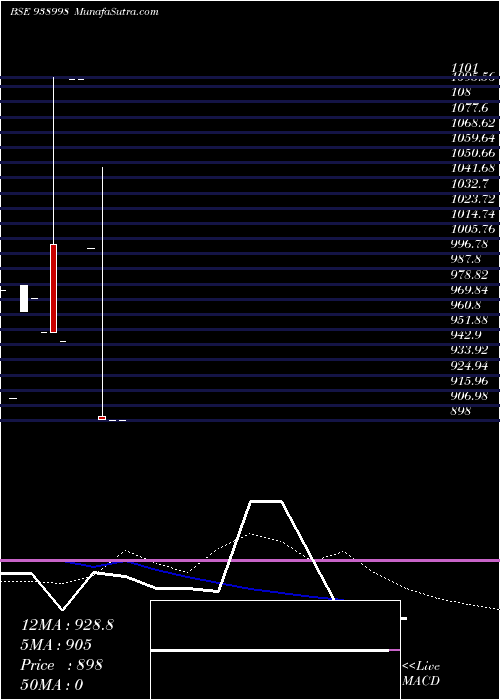The image size is (500, 700).
Task: Click the small red candle near 898
Action: [x=102, y=418]
